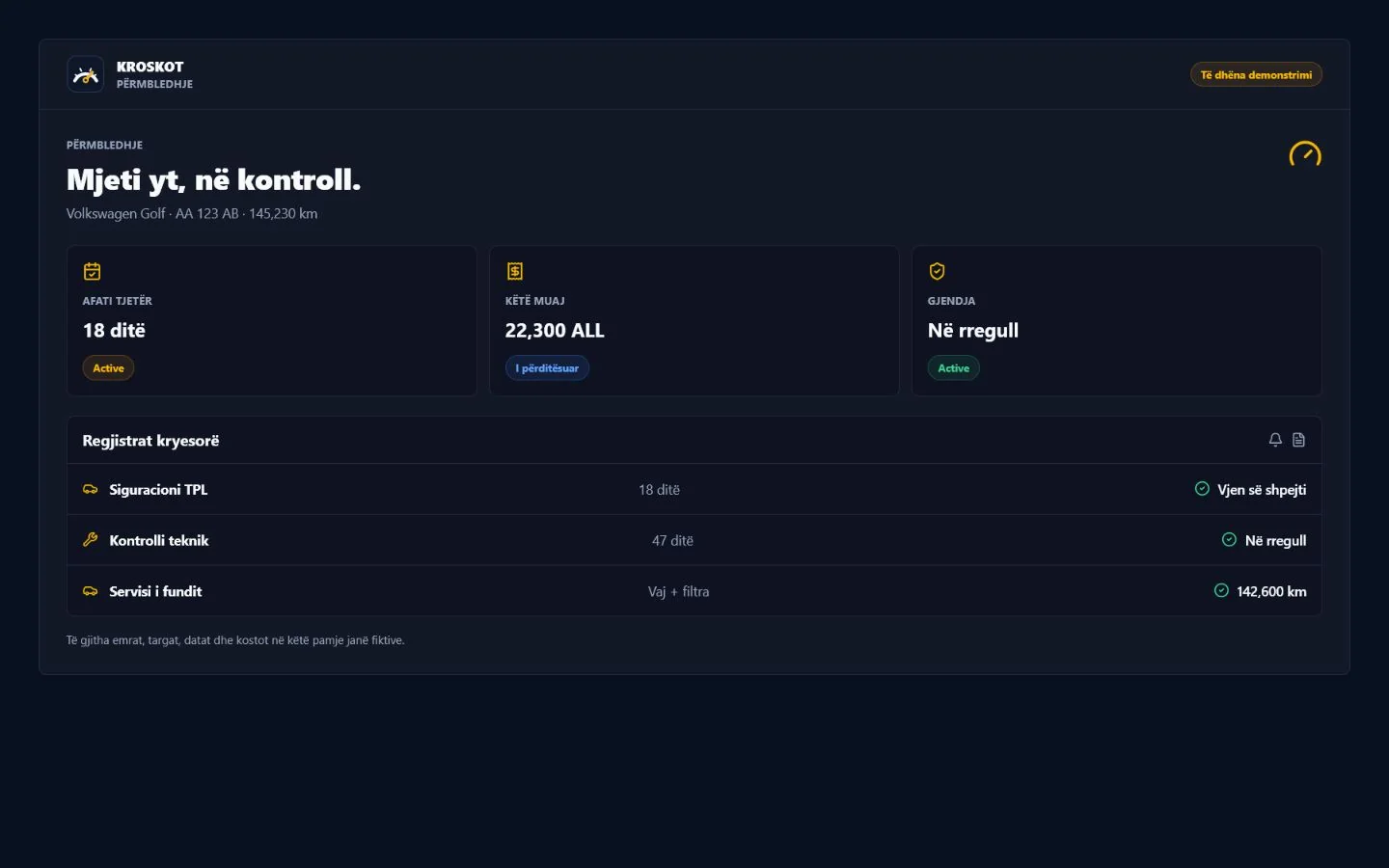This screenshot has width=1389, height=868.
Task: Open the document icon in Regjistrat kryesorë header
Action: [1299, 440]
